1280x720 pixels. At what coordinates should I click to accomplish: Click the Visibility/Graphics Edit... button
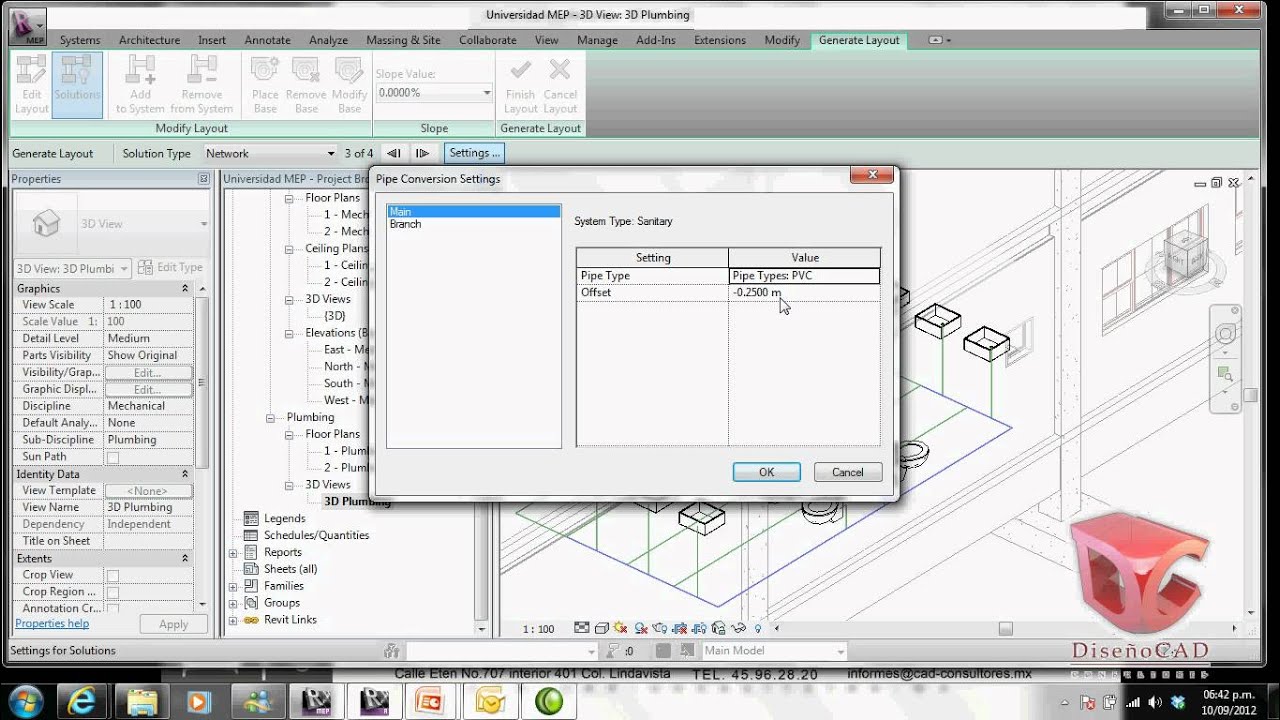point(148,372)
